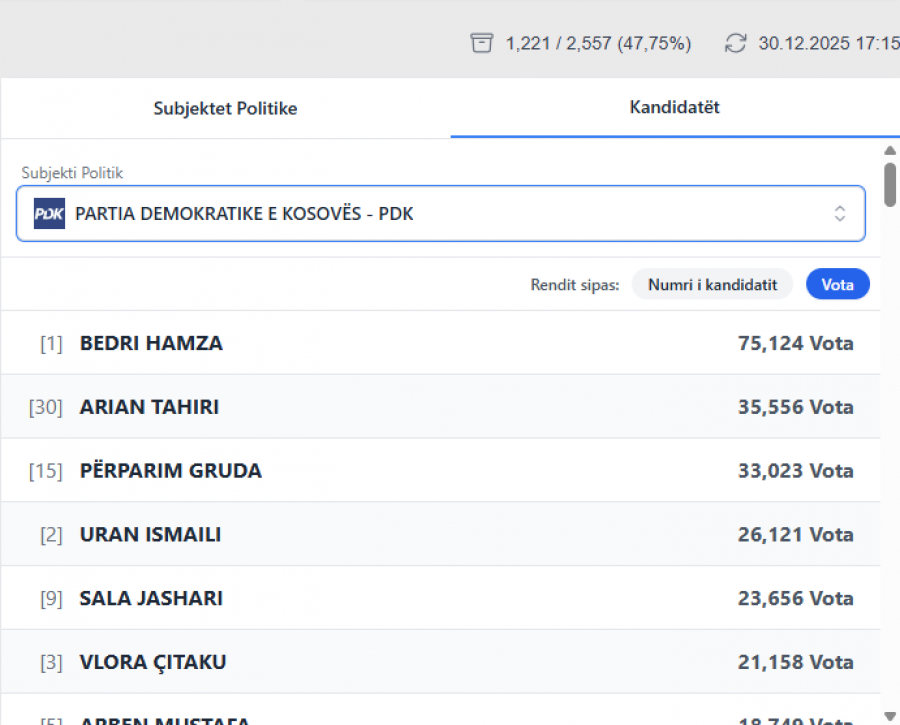The width and height of the screenshot is (900, 725).
Task: Click the Subjekti Politik field label
Action: click(x=72, y=173)
